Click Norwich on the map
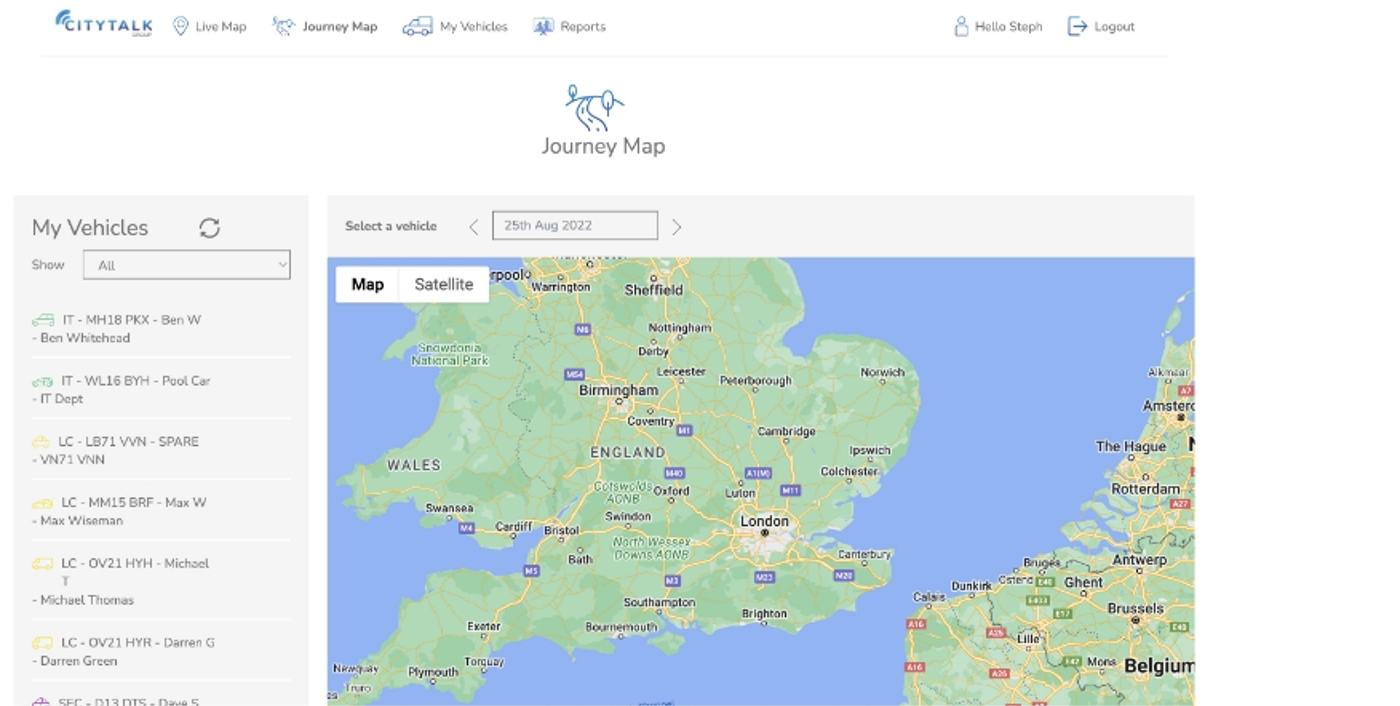This screenshot has height=706, width=1400. coord(883,372)
